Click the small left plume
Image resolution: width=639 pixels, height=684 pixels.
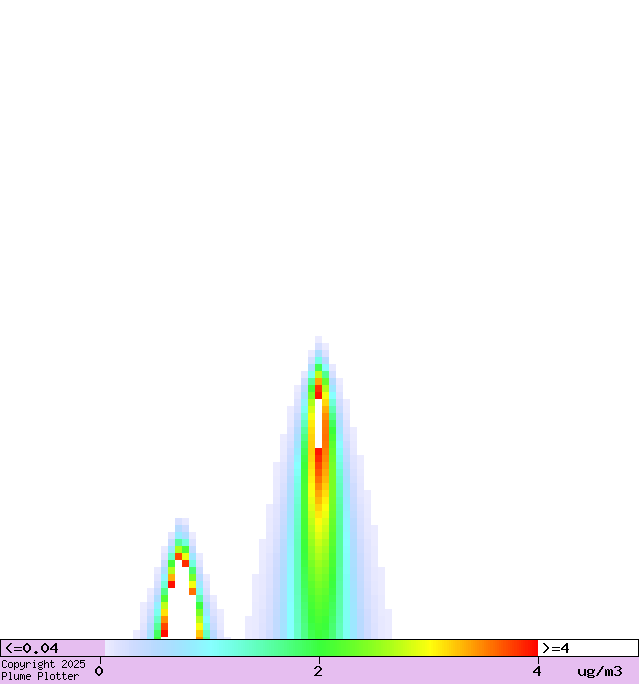(178, 578)
